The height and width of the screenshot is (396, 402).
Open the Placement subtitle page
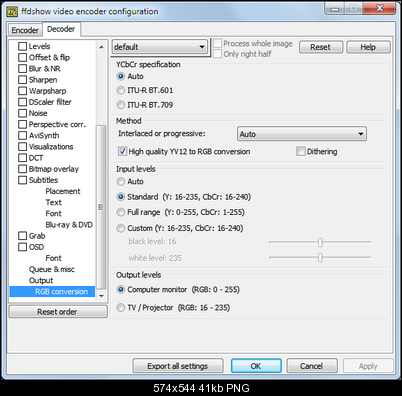[63, 191]
